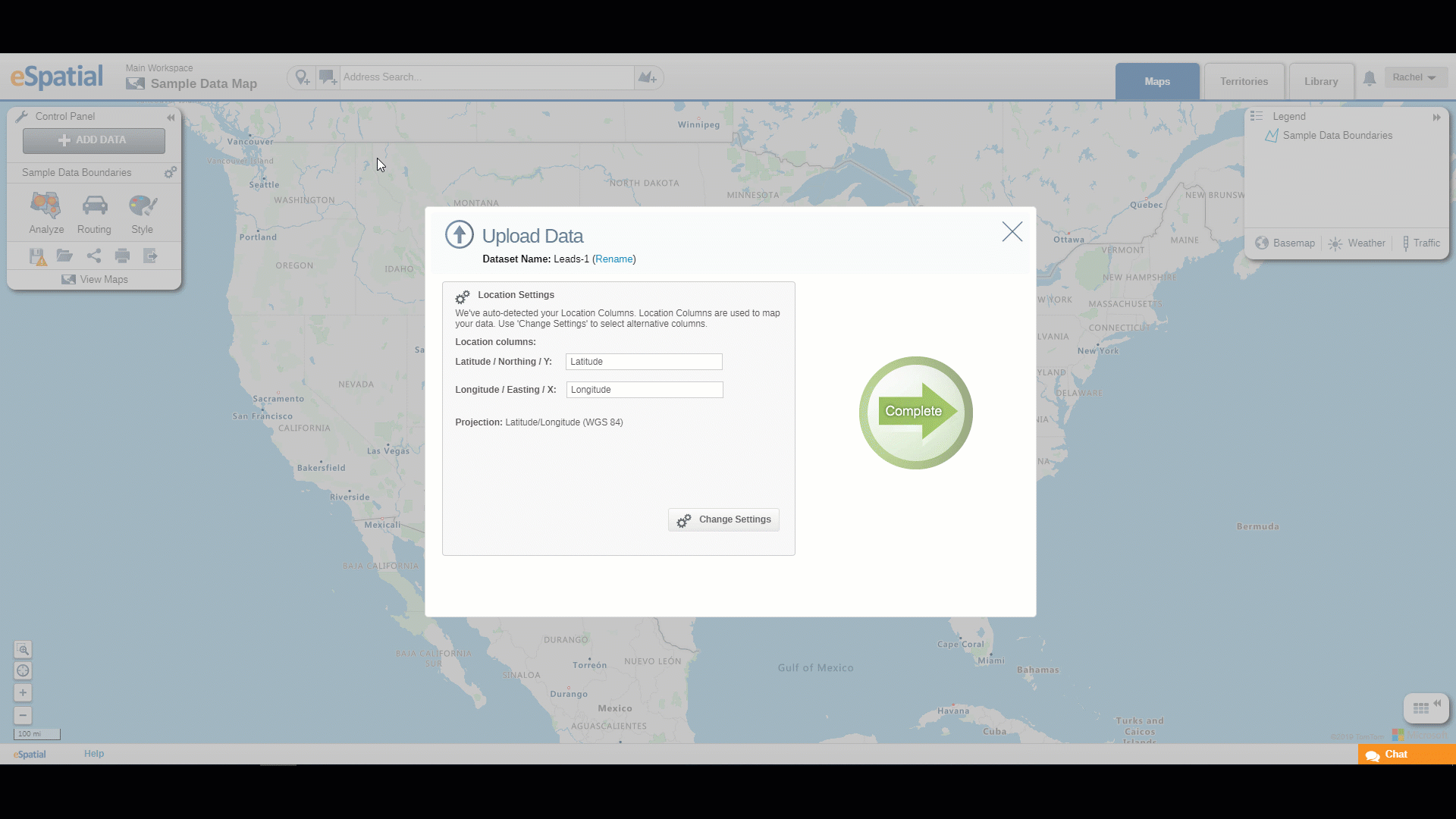Switch to the Territories tab
Viewport: 1456px width, 819px height.
coord(1244,82)
